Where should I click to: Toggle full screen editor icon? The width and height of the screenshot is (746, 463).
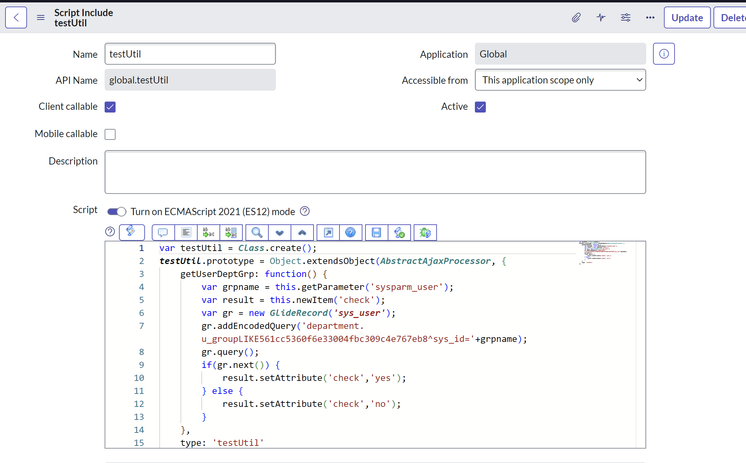click(x=328, y=232)
